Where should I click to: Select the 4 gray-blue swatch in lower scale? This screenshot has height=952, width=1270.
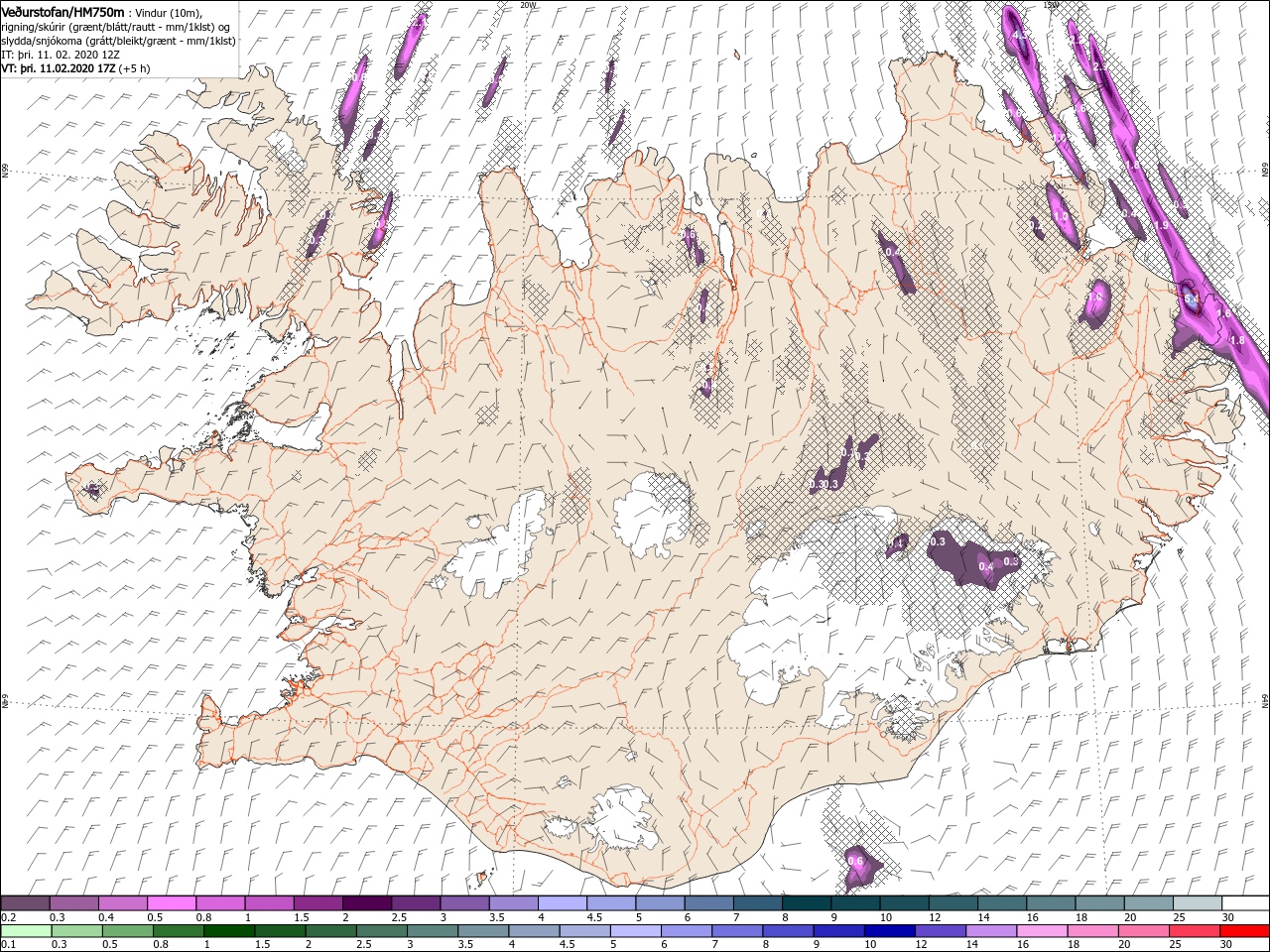533,931
